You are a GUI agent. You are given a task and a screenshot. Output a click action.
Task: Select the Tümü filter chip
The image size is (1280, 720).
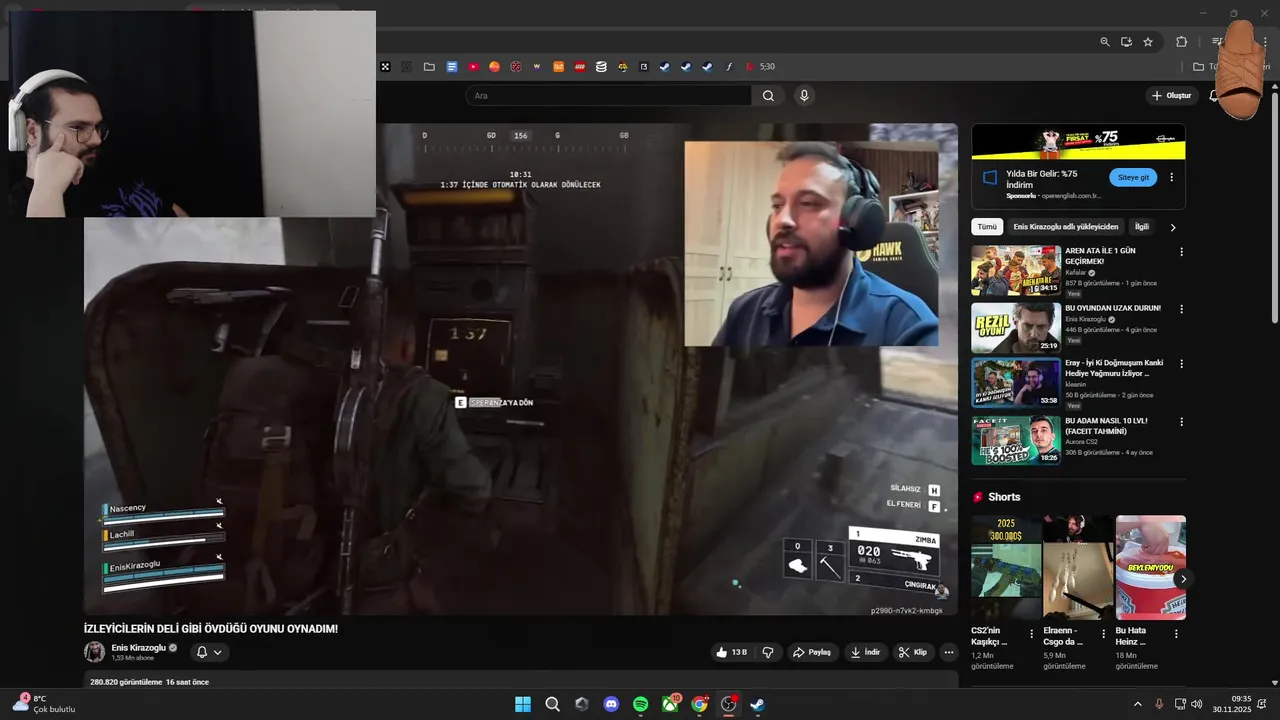pyautogui.click(x=987, y=227)
